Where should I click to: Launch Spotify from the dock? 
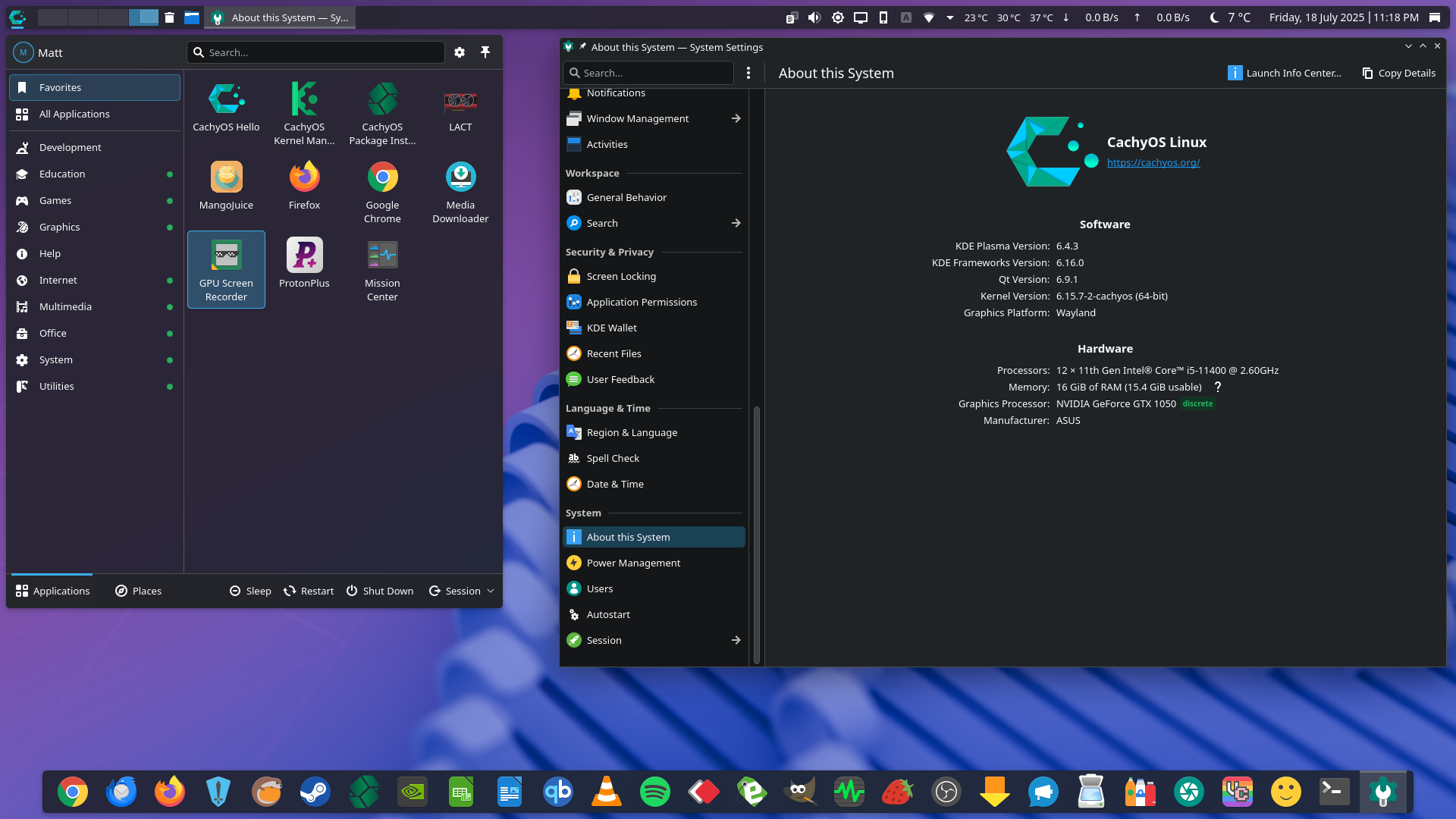pyautogui.click(x=655, y=792)
